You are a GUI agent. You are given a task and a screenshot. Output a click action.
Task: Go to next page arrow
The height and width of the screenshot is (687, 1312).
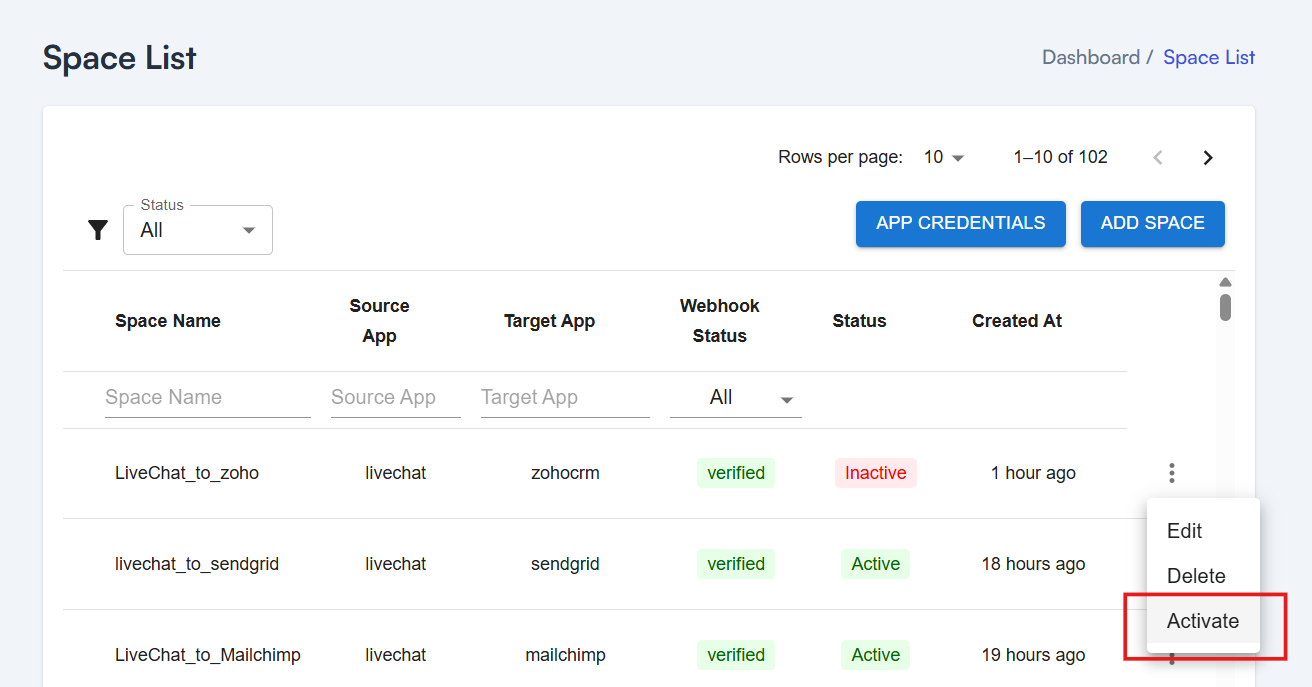(1208, 157)
